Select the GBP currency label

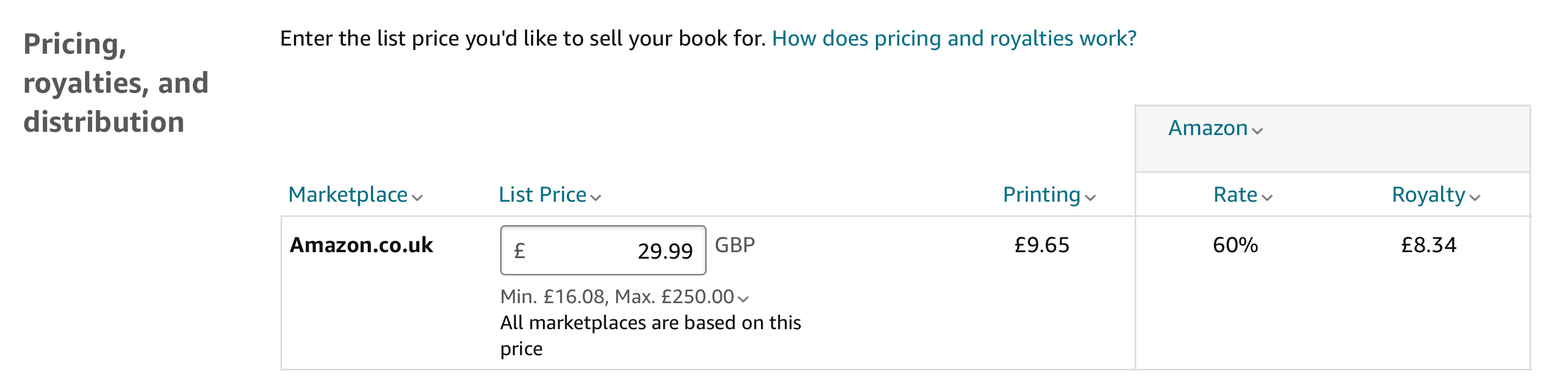click(x=735, y=245)
